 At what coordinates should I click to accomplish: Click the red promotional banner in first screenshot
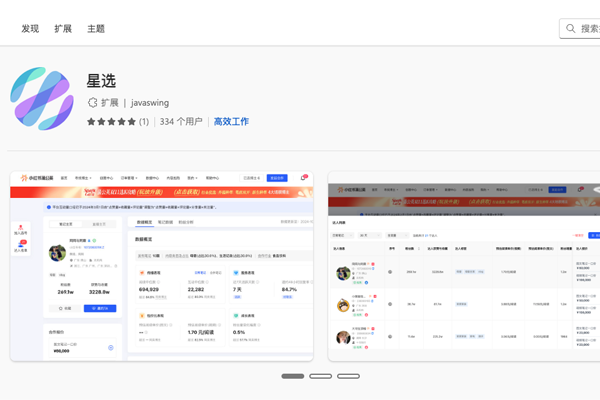point(161,192)
